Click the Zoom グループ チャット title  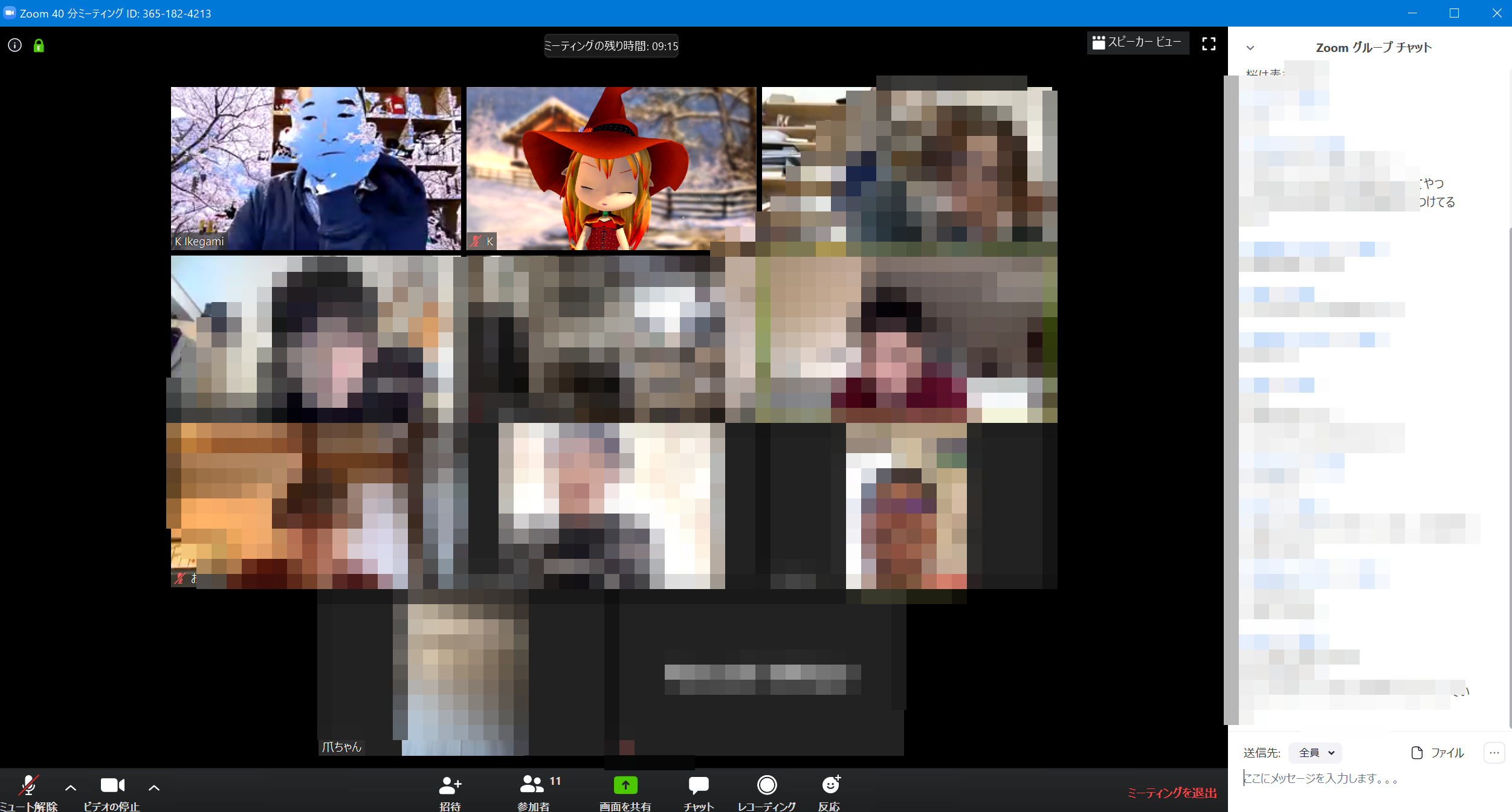click(x=1374, y=48)
